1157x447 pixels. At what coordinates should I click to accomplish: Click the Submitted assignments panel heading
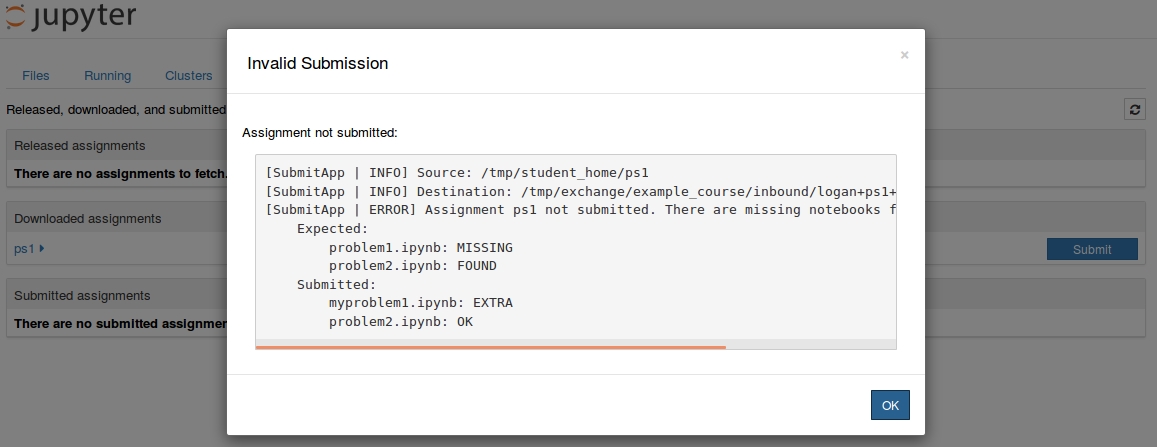click(82, 296)
